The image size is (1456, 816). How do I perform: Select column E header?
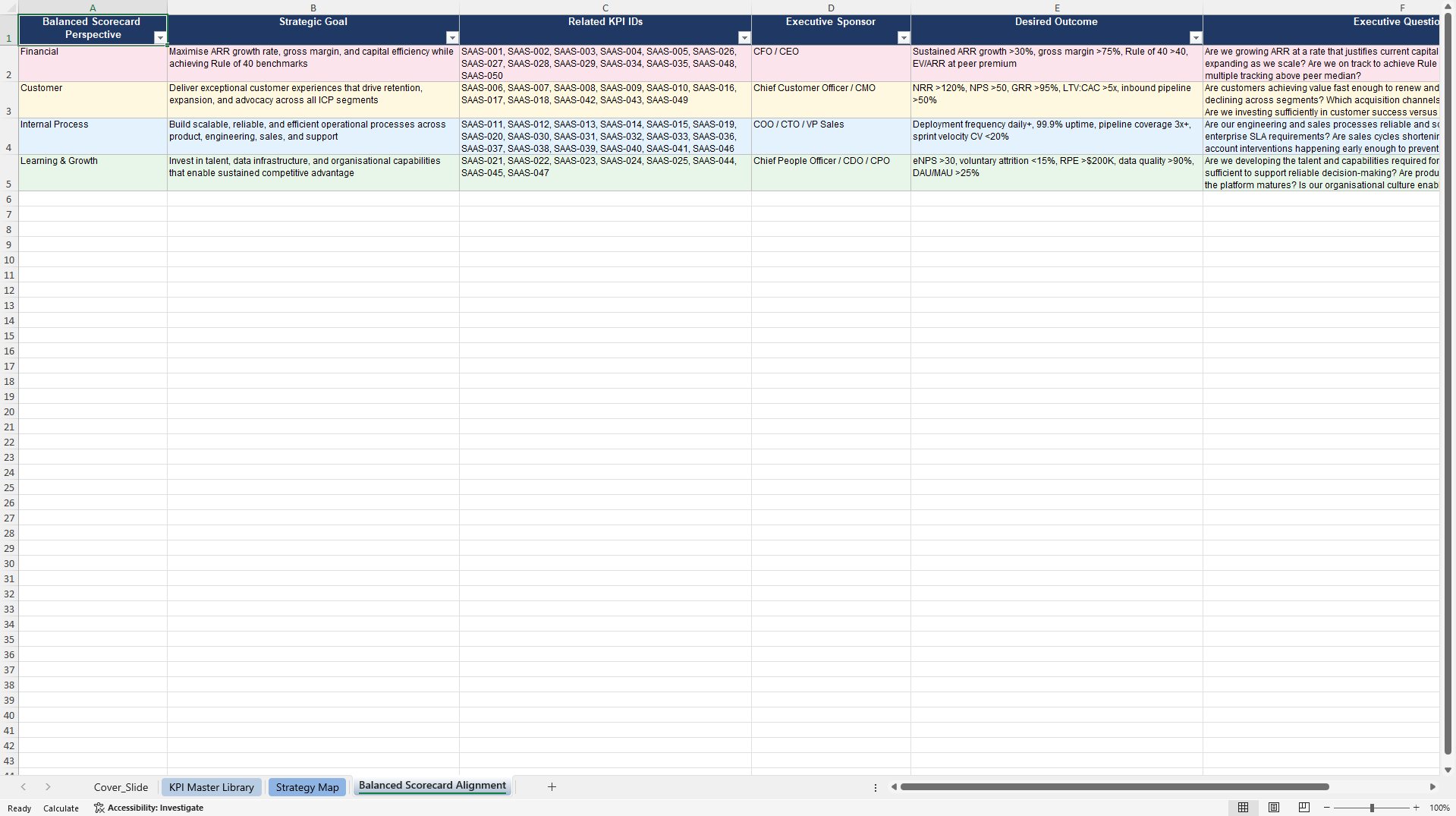1057,8
